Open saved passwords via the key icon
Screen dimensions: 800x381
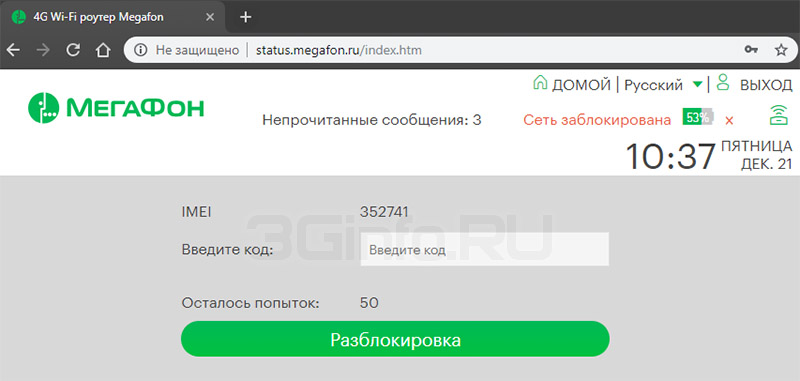click(x=751, y=49)
